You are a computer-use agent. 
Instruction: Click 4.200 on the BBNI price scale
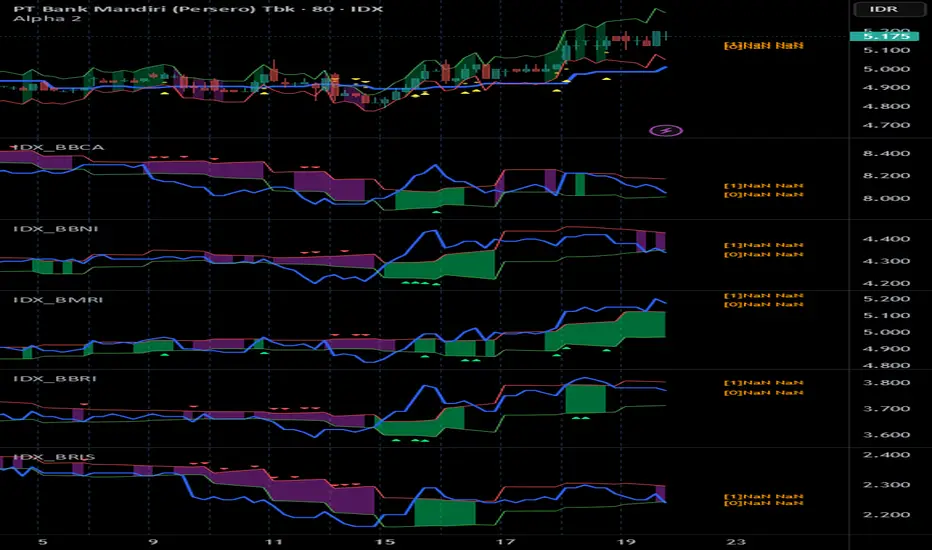click(886, 284)
